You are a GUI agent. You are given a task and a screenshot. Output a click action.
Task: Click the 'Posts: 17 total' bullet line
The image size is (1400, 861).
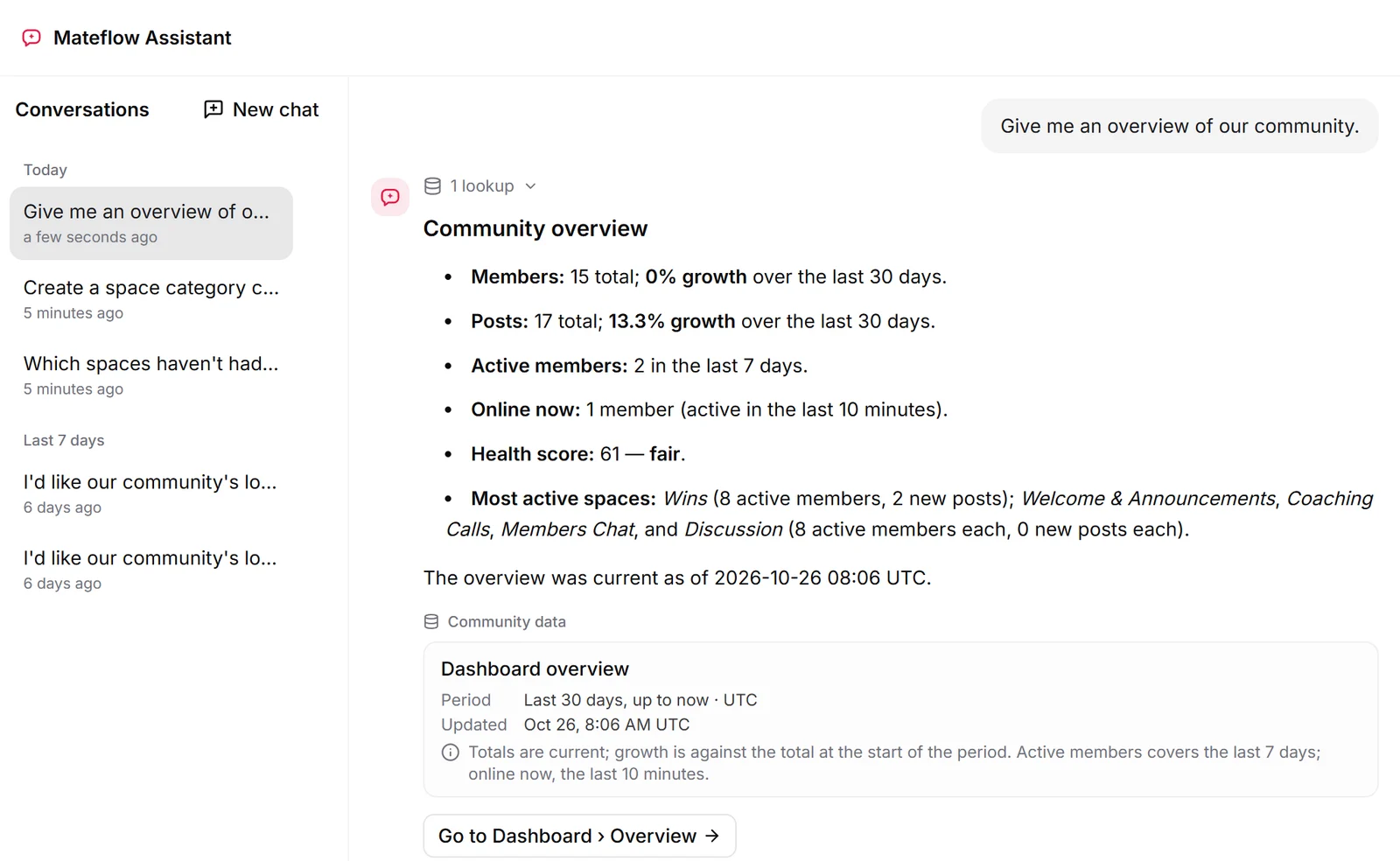[703, 322]
